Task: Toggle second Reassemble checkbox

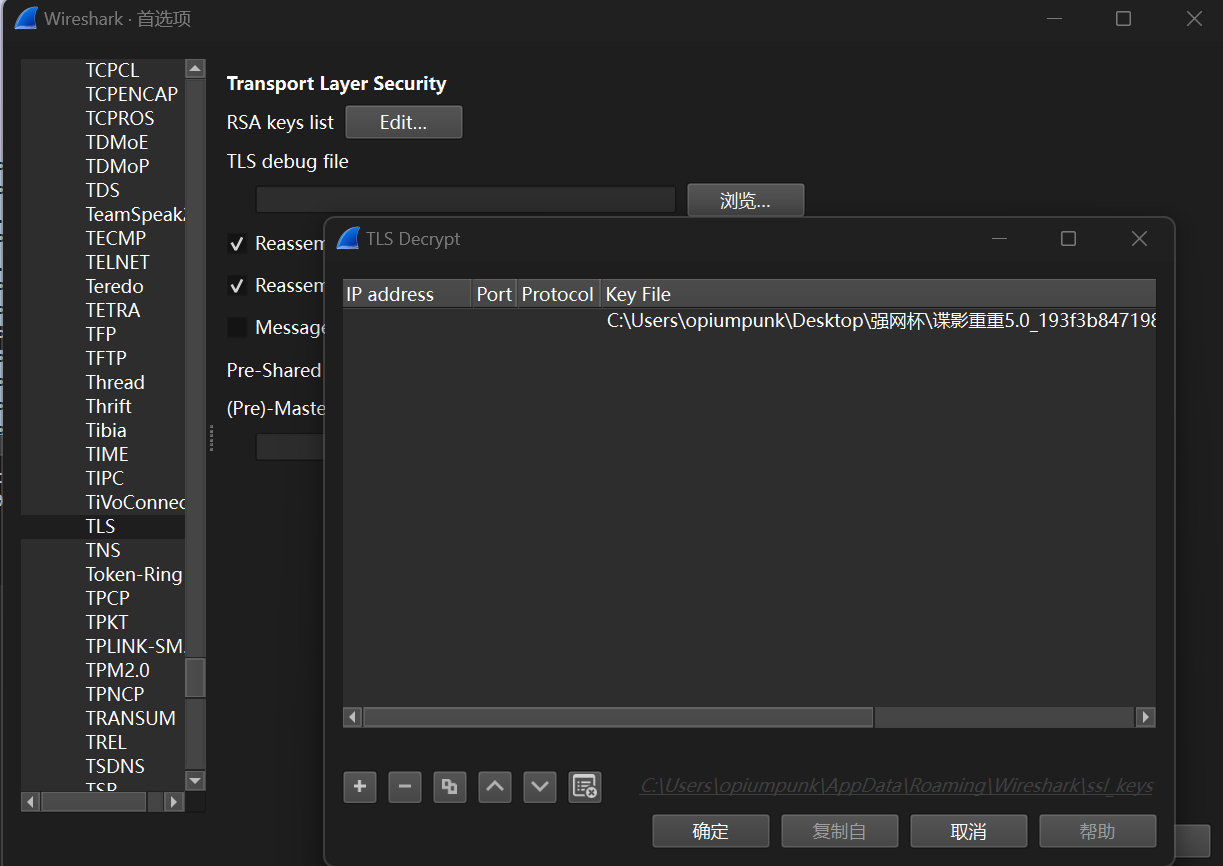Action: [237, 286]
